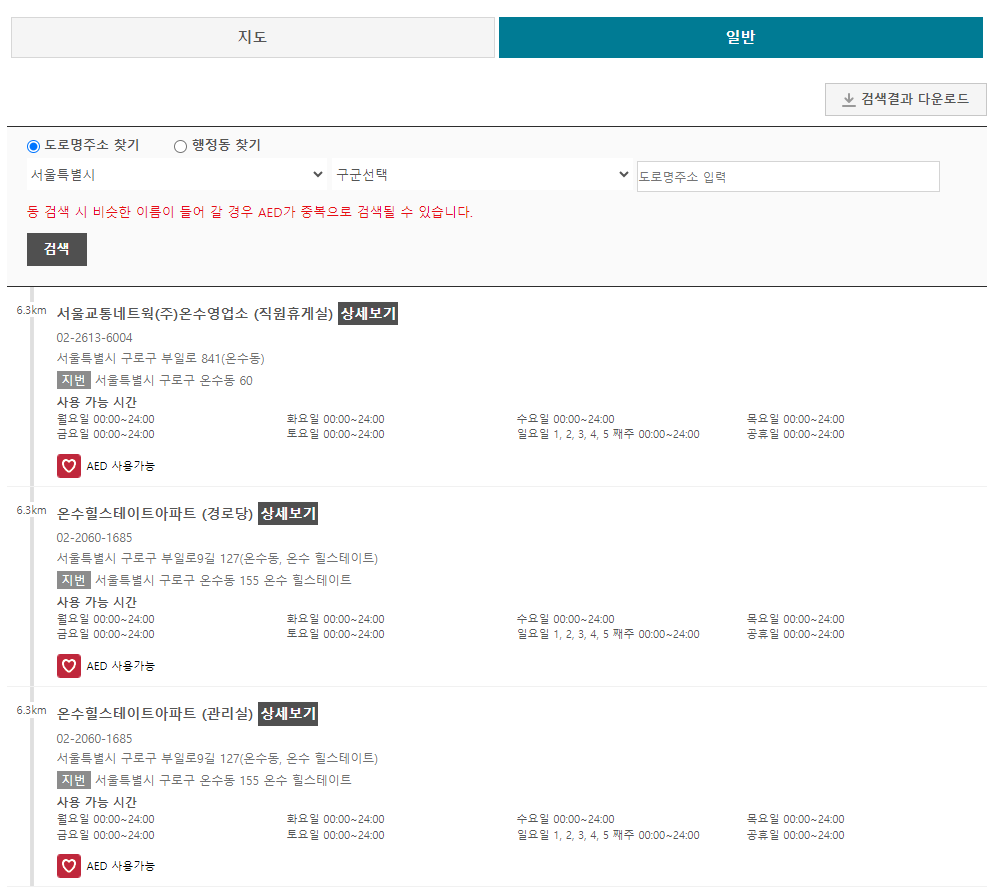
Task: Click the AED heart icon for 온수힐스테이트아파트 경로당
Action: coord(68,666)
